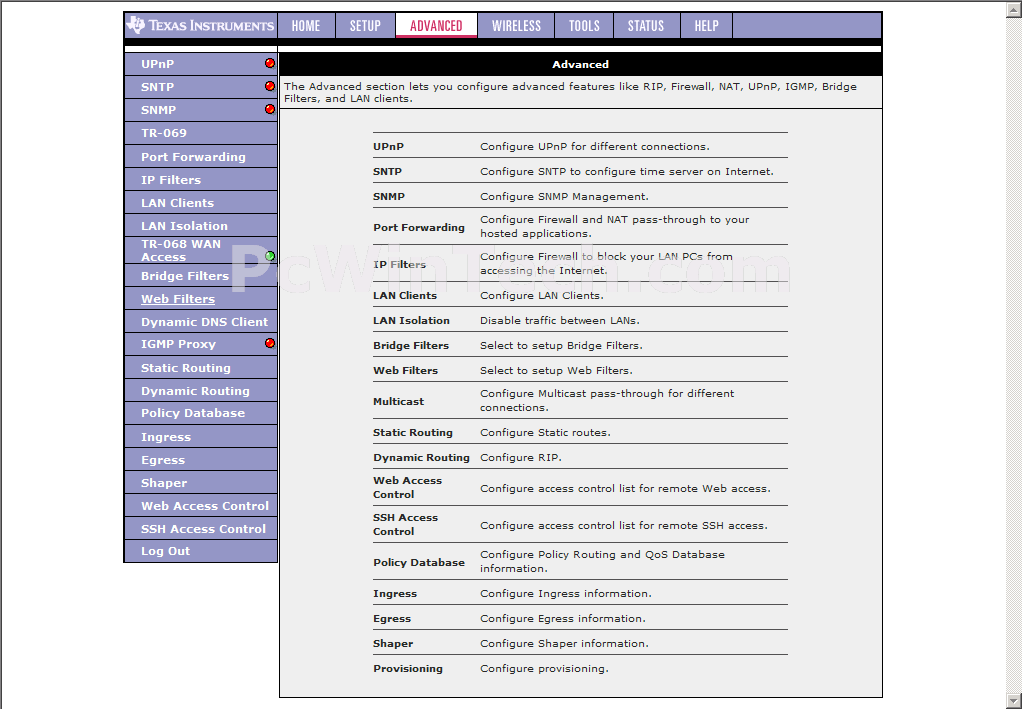
Task: Click Static Routing in the table
Action: point(413,433)
